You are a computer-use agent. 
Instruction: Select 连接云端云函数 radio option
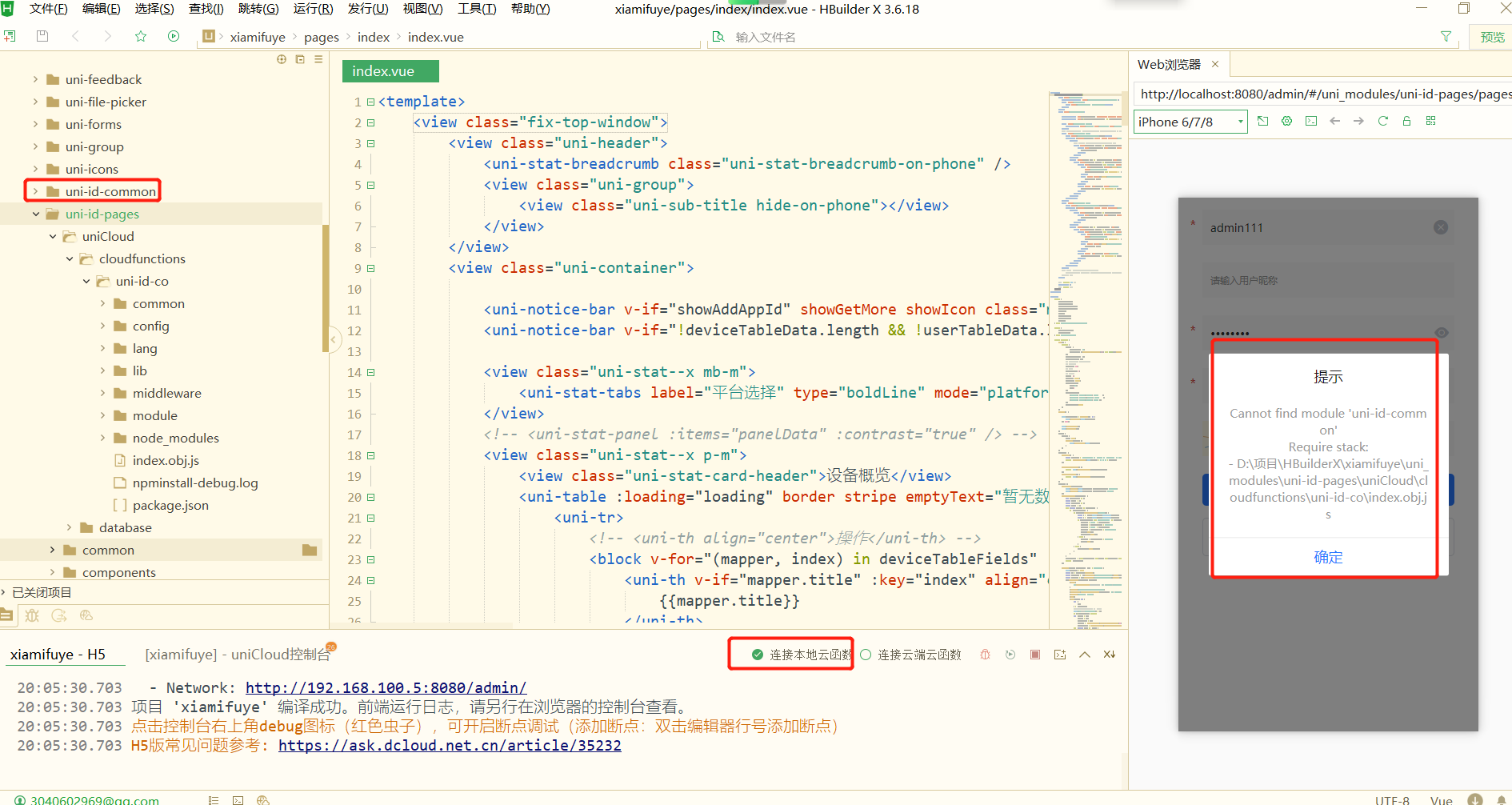pos(866,655)
